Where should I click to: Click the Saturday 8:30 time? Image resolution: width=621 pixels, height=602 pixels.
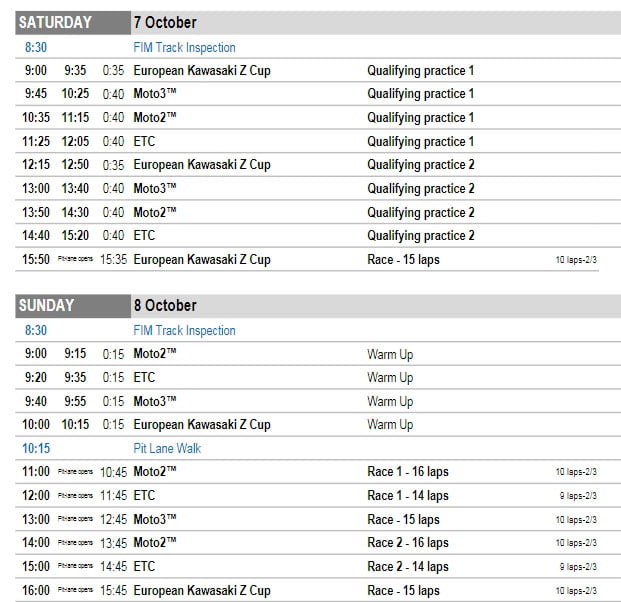[35, 48]
